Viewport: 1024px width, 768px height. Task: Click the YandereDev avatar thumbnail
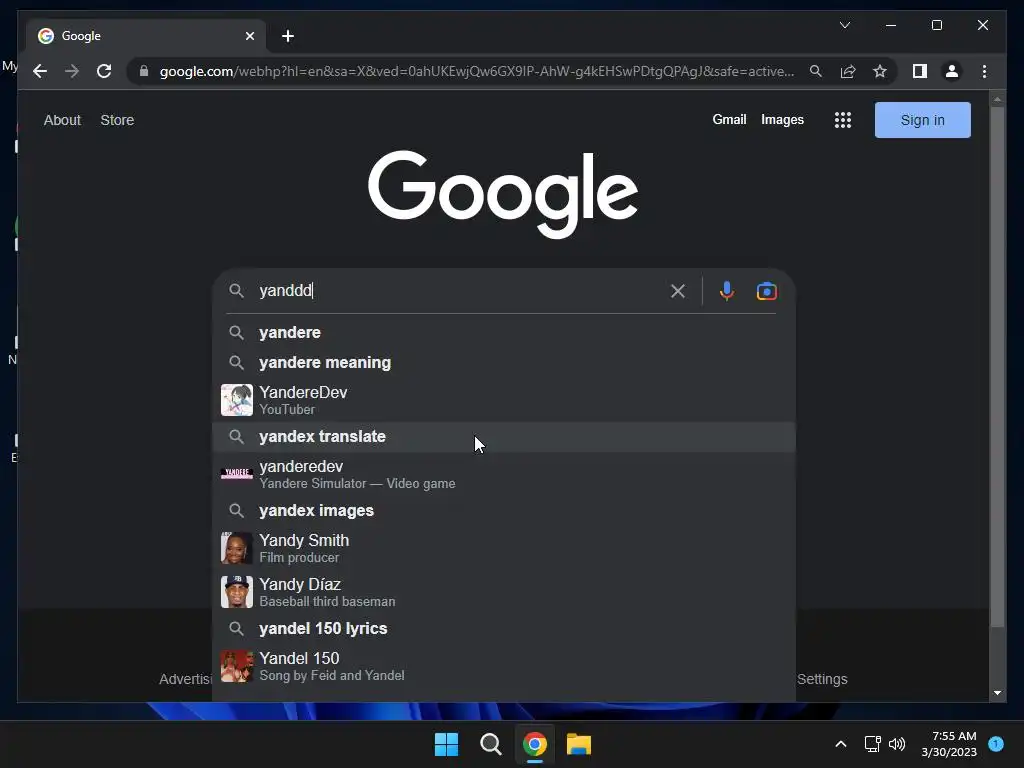pyautogui.click(x=236, y=400)
